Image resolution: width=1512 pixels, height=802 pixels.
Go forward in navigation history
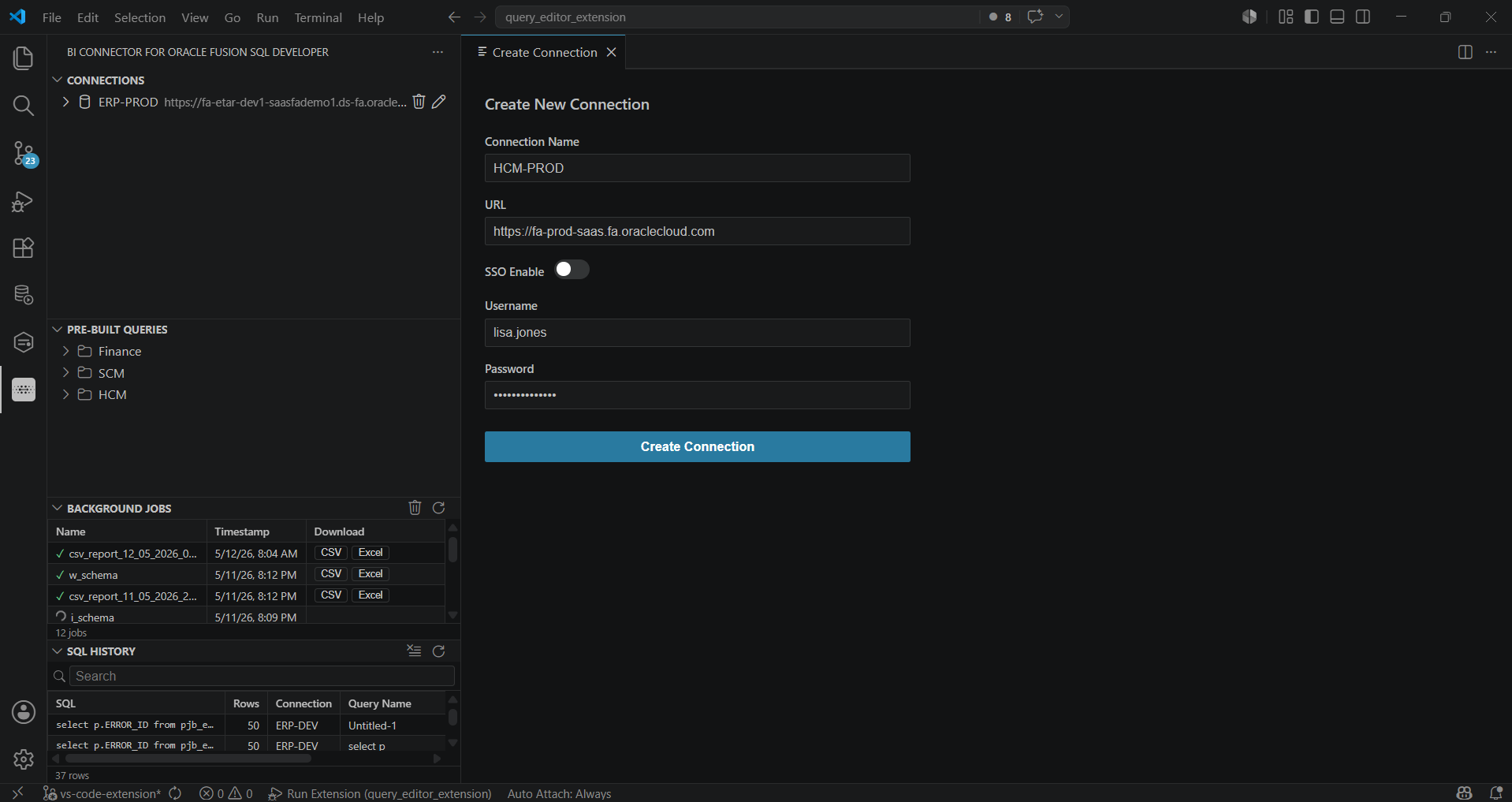480,17
